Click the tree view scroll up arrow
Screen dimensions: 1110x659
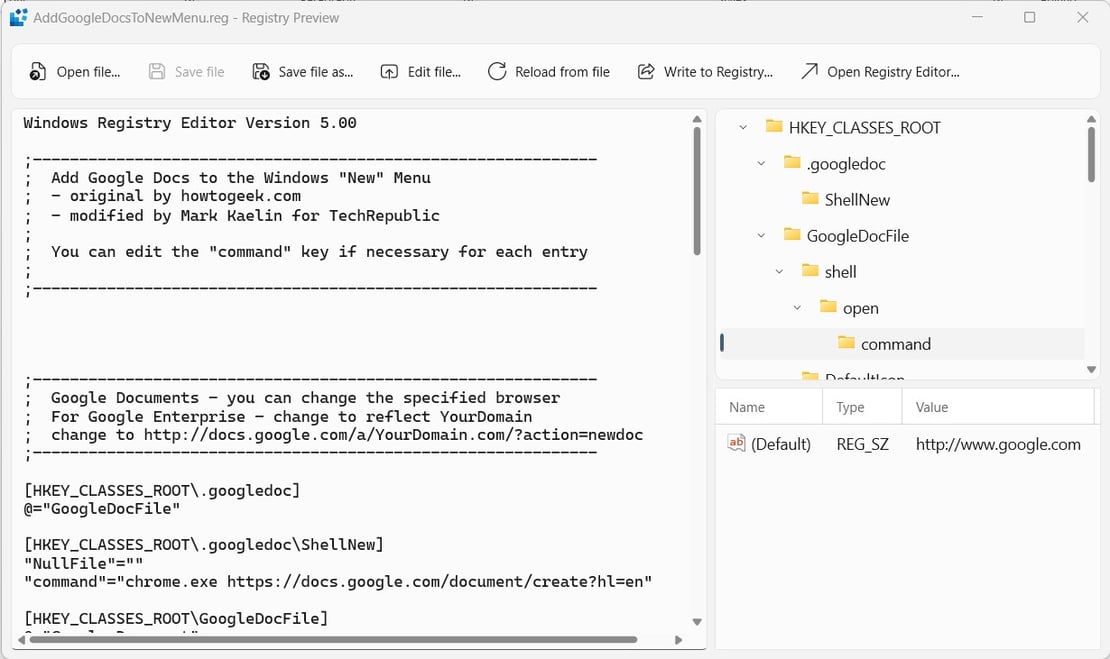[x=1091, y=119]
